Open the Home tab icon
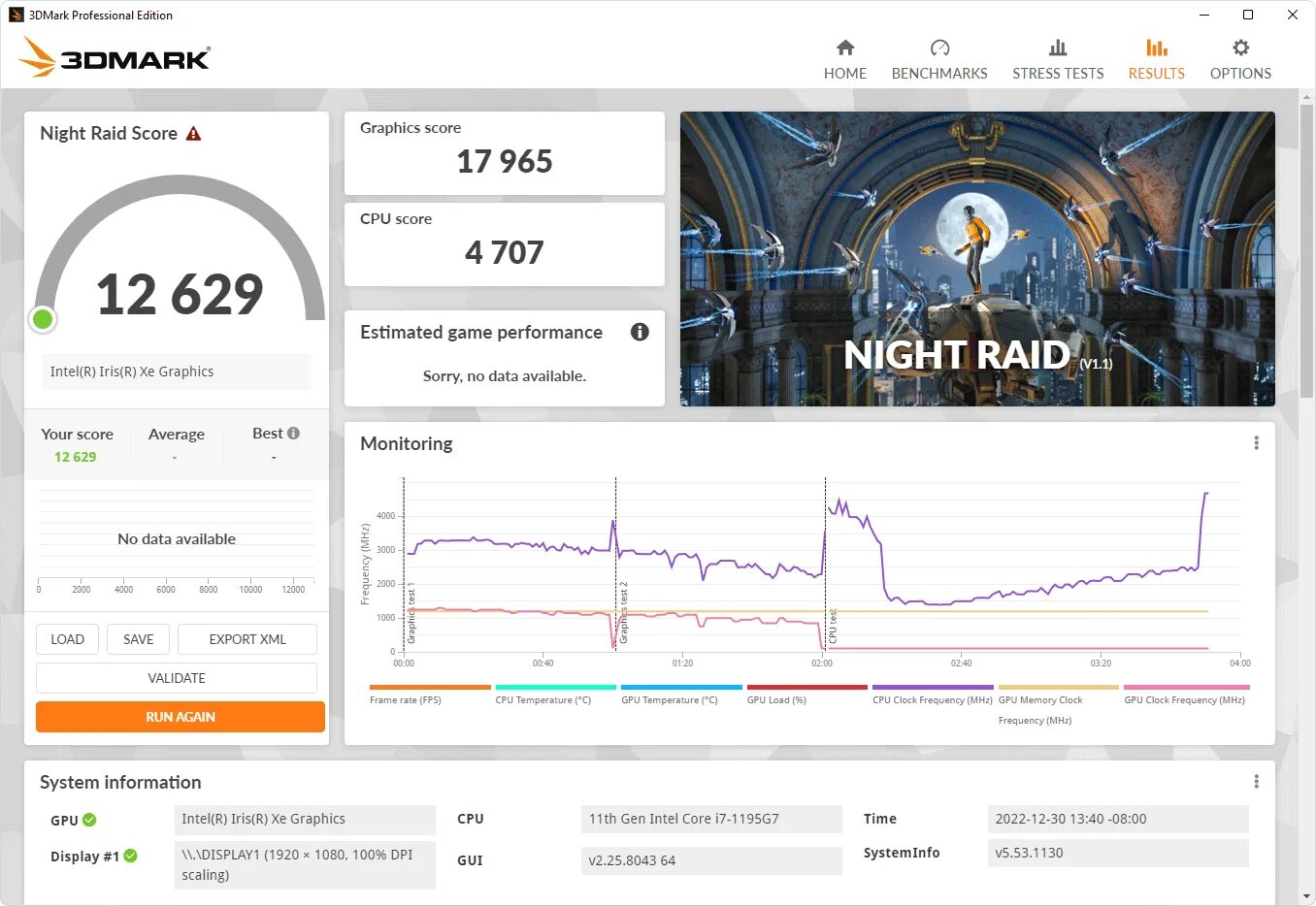This screenshot has width=1316, height=906. 845,48
